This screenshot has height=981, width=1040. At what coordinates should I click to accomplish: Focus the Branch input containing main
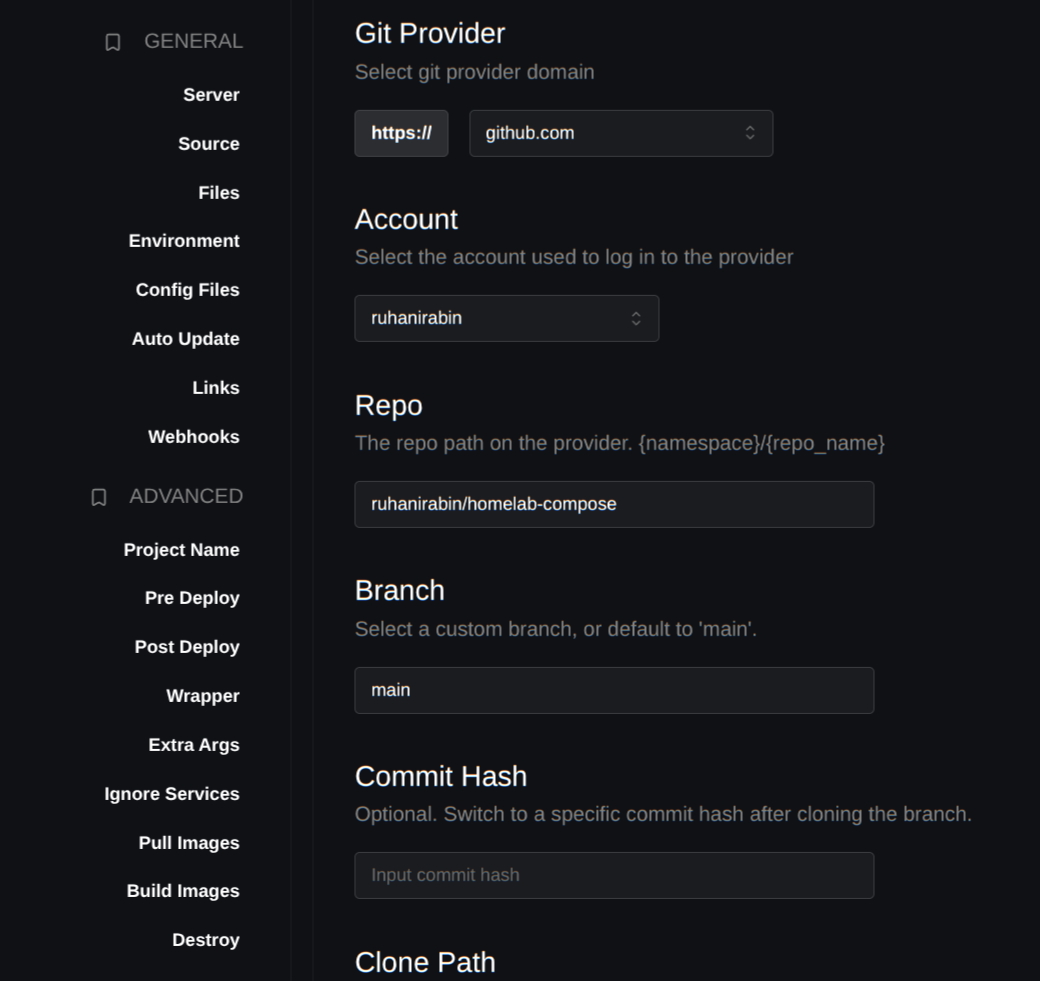(614, 690)
